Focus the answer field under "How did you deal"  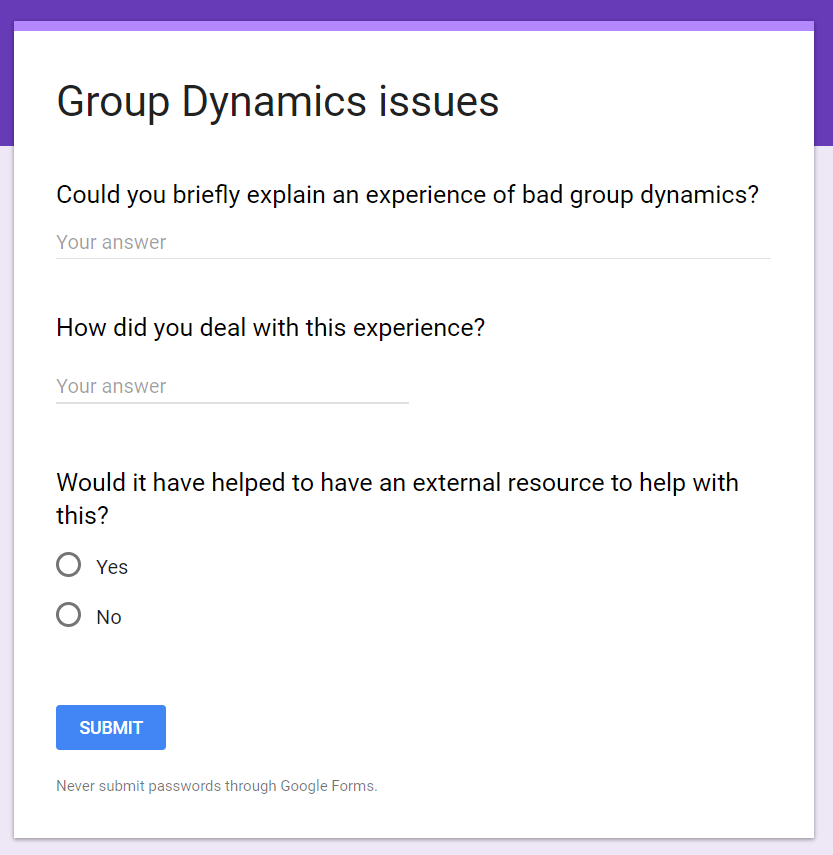tap(232, 387)
